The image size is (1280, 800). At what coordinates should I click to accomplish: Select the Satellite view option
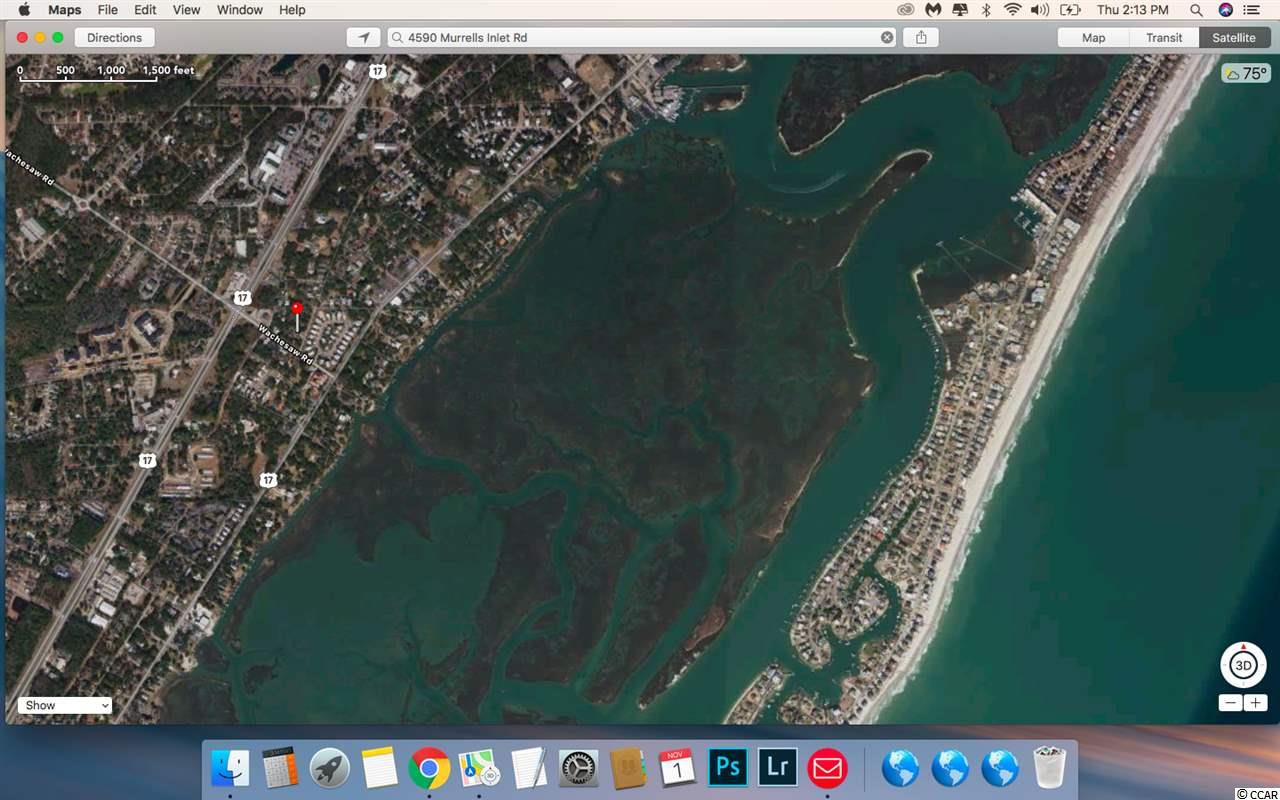click(1233, 37)
